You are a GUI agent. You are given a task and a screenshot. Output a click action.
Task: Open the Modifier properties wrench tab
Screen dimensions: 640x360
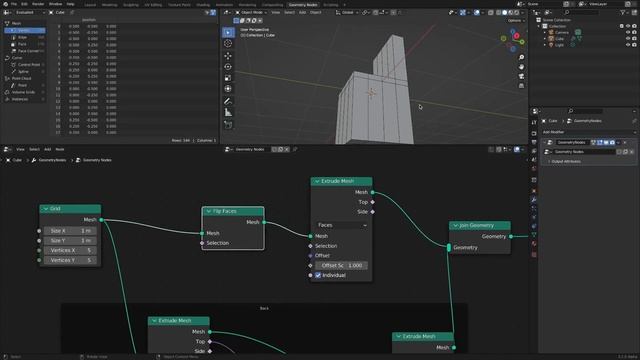(x=534, y=200)
